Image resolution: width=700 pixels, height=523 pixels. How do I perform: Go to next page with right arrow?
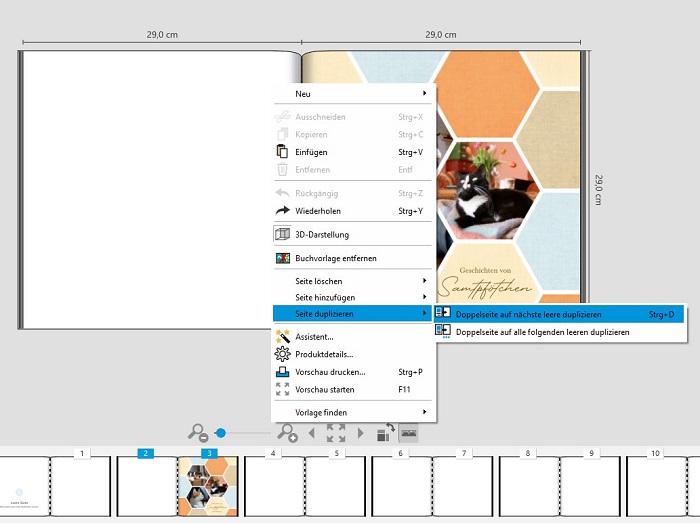point(360,433)
